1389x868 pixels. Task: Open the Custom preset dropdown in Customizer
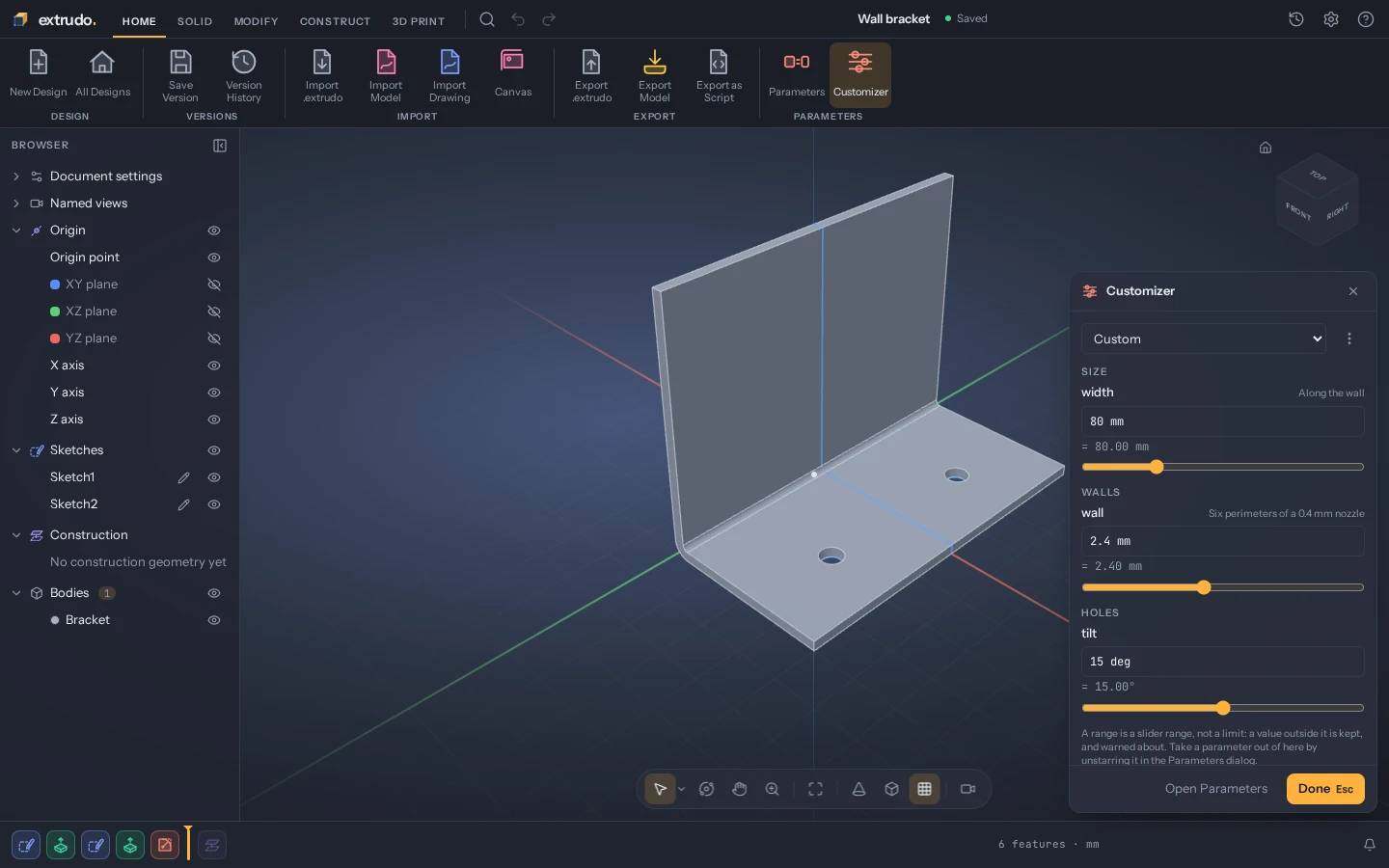[x=1204, y=339]
